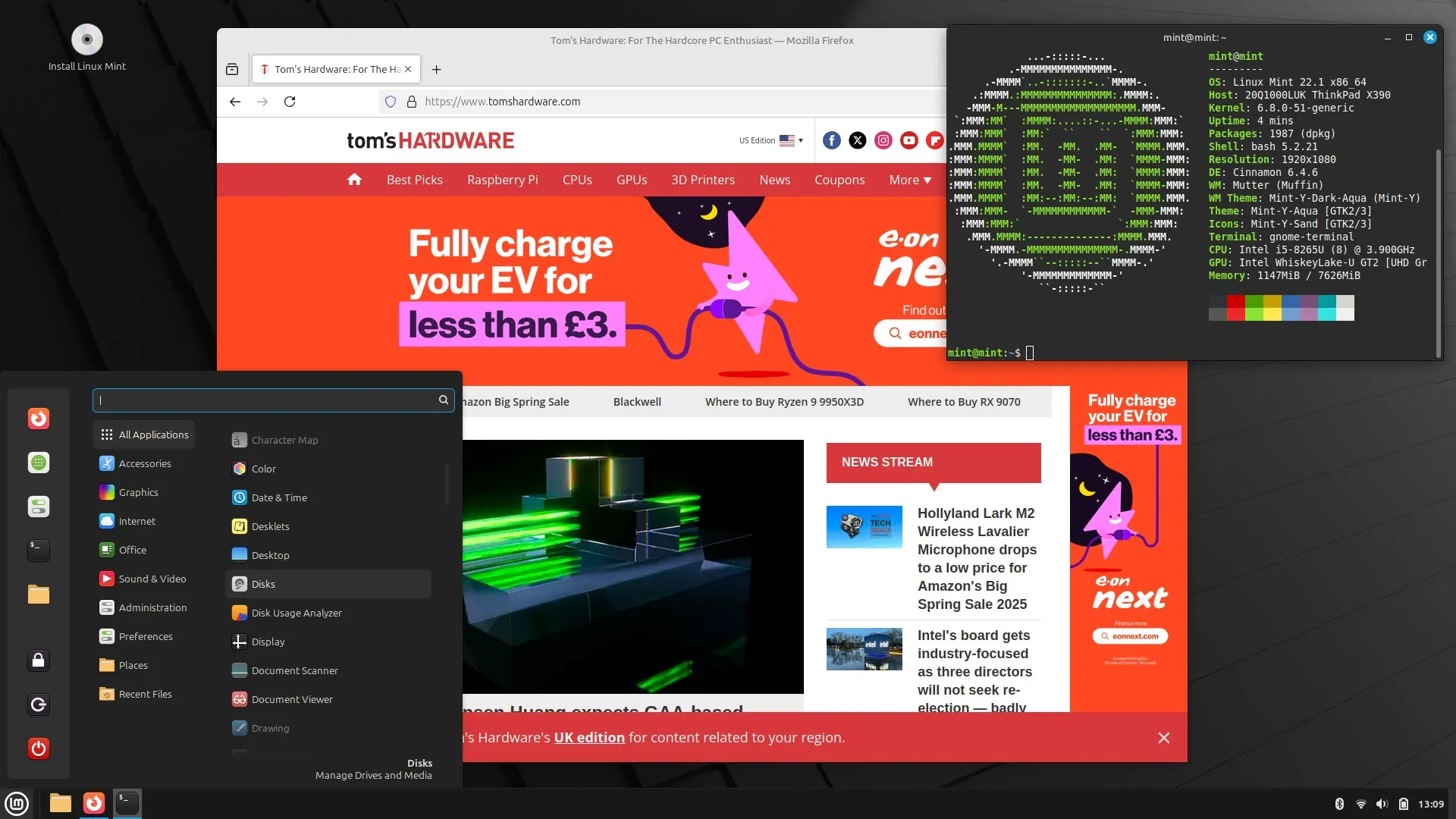Lock the screen from the menu sidebar
1456x819 pixels.
[x=39, y=661]
